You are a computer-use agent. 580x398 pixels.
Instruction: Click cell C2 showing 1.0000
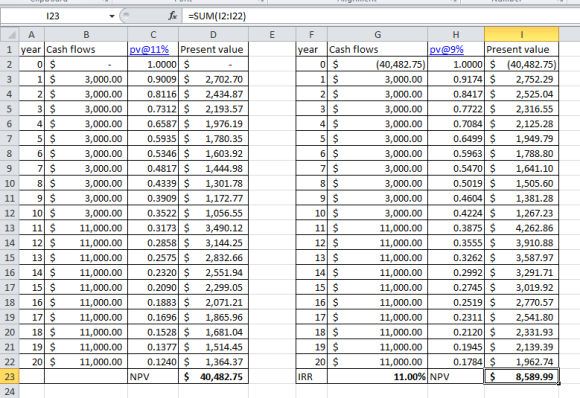[x=153, y=64]
